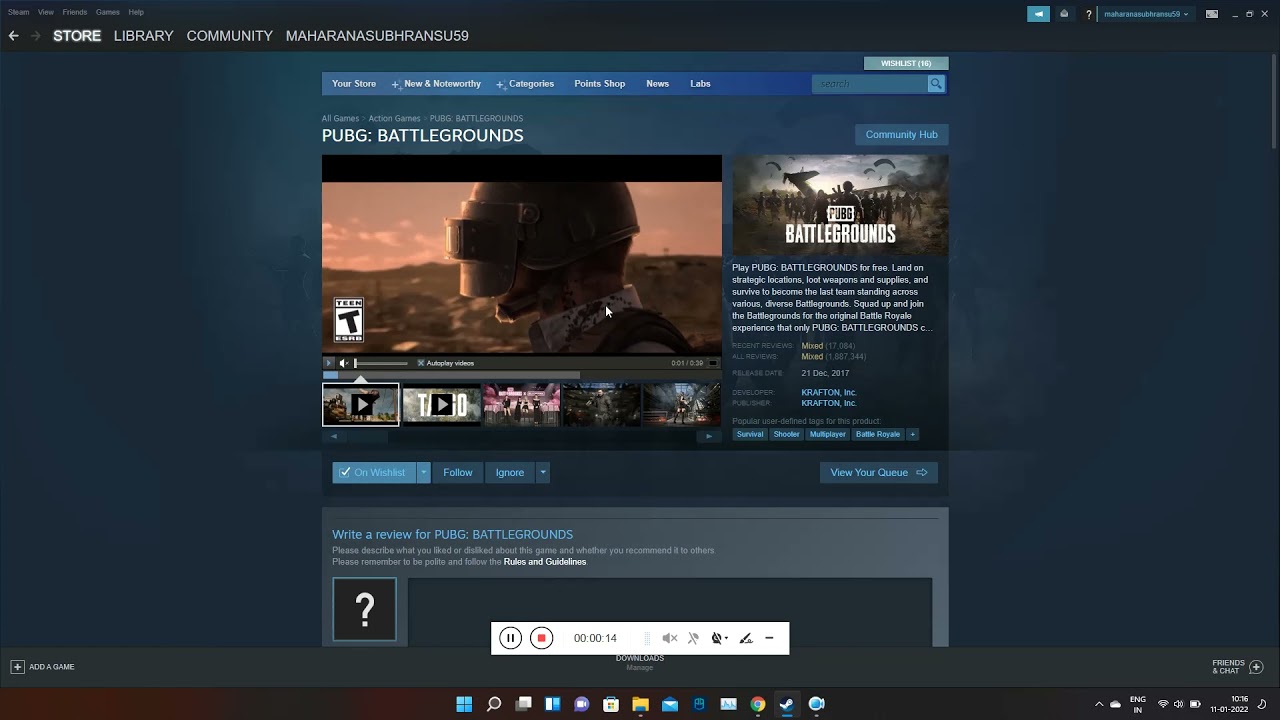Open Microsoft Store from taskbar
The width and height of the screenshot is (1280, 720).
611,704
